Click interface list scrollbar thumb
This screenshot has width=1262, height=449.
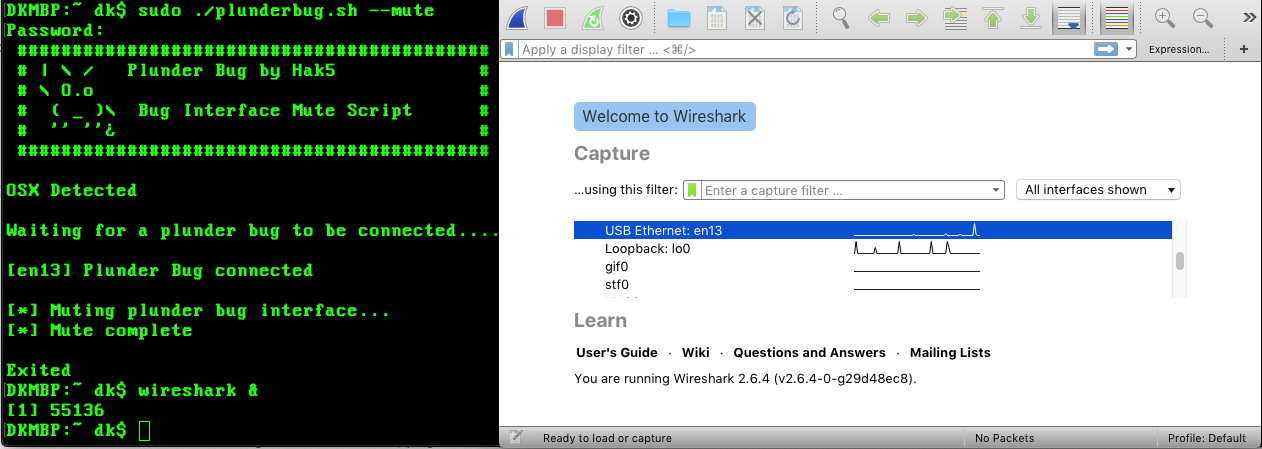click(x=1180, y=261)
